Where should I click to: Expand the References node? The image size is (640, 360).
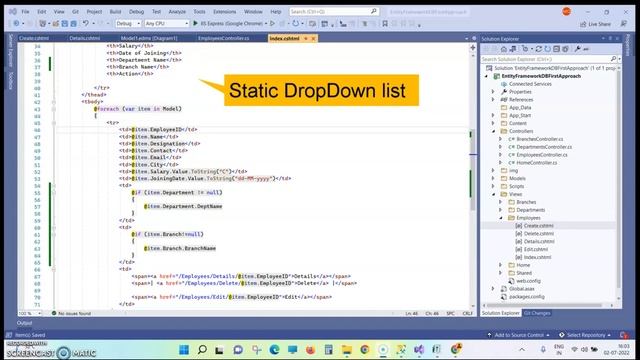(x=493, y=100)
